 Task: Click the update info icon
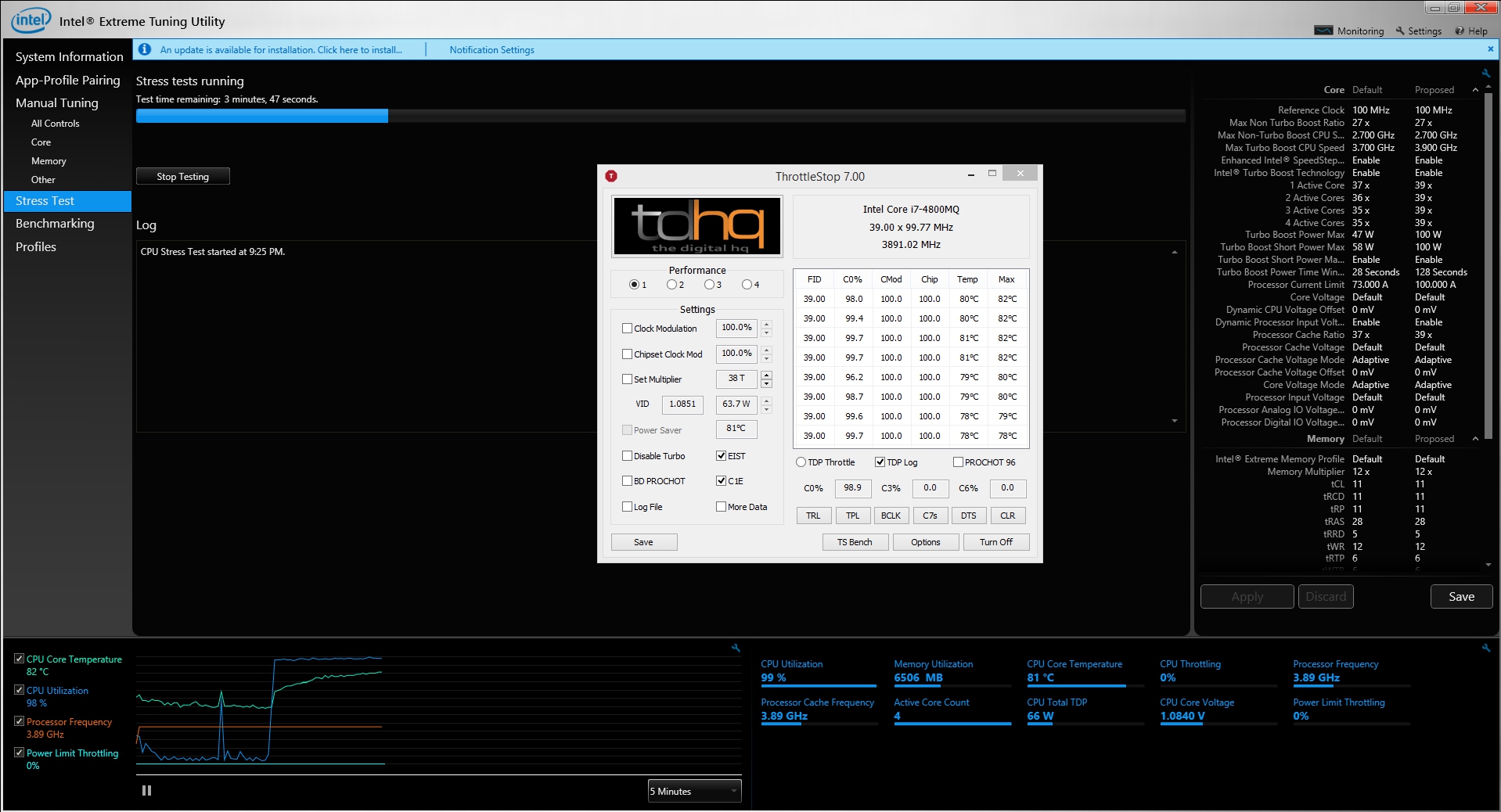coord(145,49)
